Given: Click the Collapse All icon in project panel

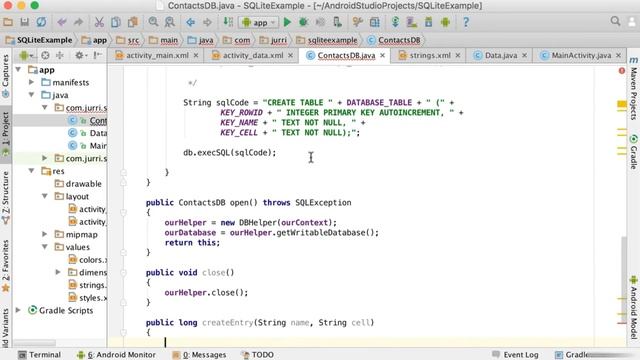Looking at the screenshot, I should pos(60,55).
